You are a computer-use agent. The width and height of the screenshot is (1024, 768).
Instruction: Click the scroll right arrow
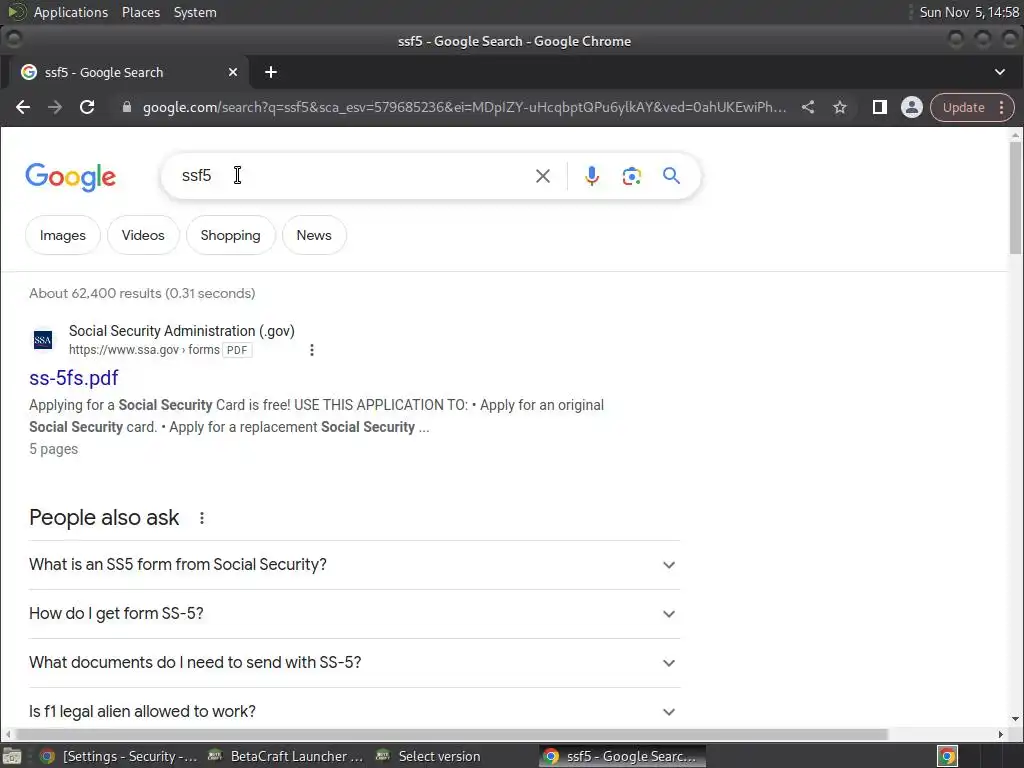pyautogui.click(x=1000, y=734)
